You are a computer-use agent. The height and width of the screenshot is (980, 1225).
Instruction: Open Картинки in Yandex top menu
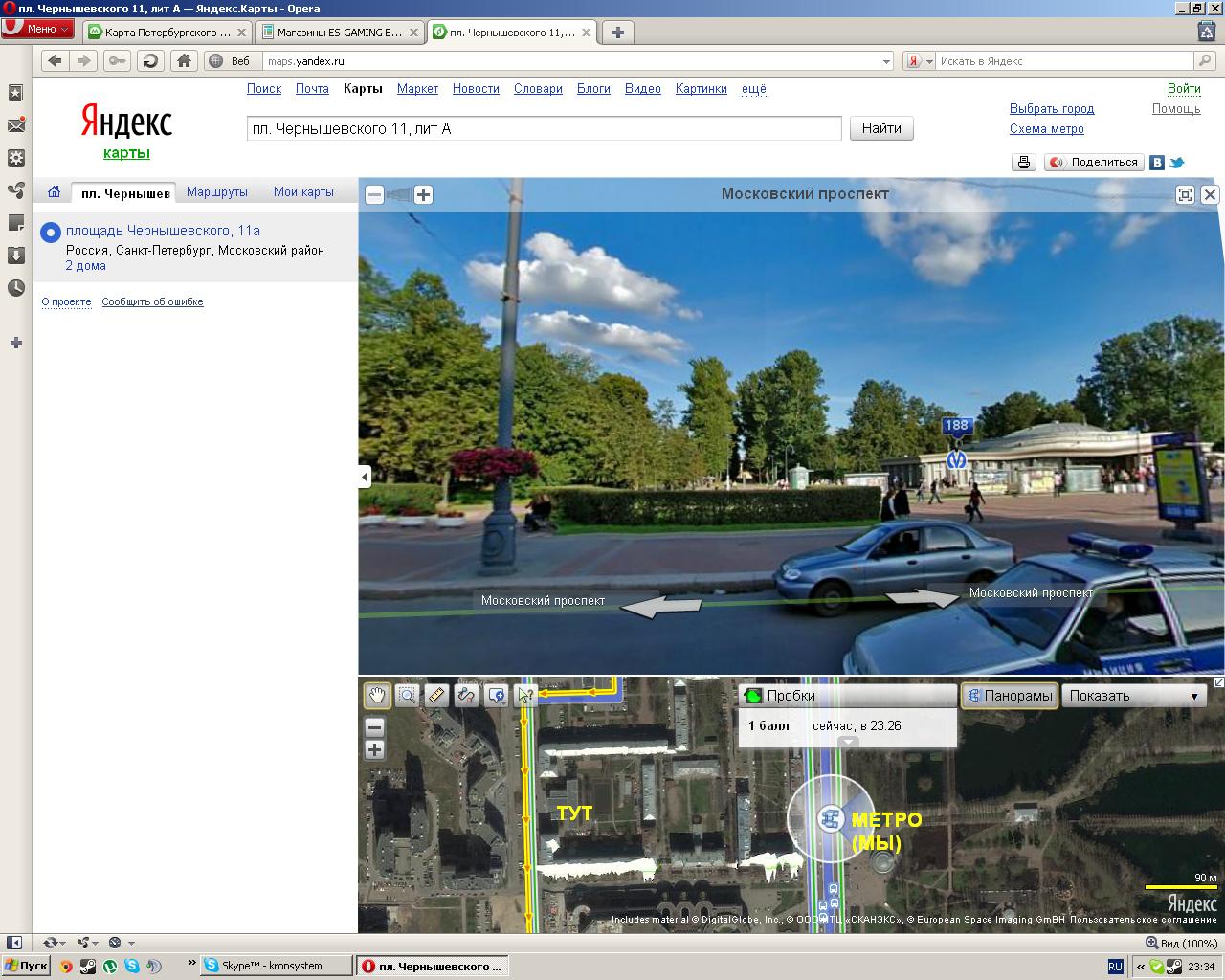(701, 88)
